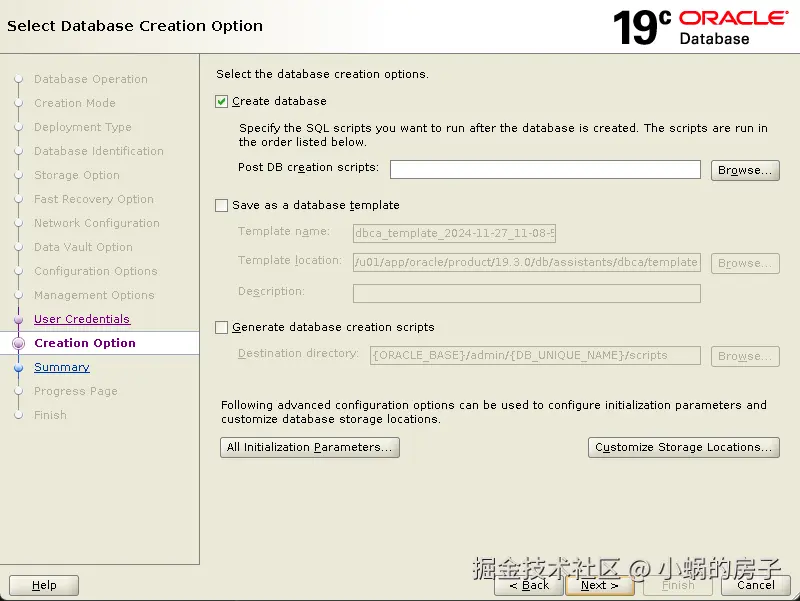Click the User Credentials step bullet icon
The width and height of the screenshot is (800, 601).
tap(19, 319)
